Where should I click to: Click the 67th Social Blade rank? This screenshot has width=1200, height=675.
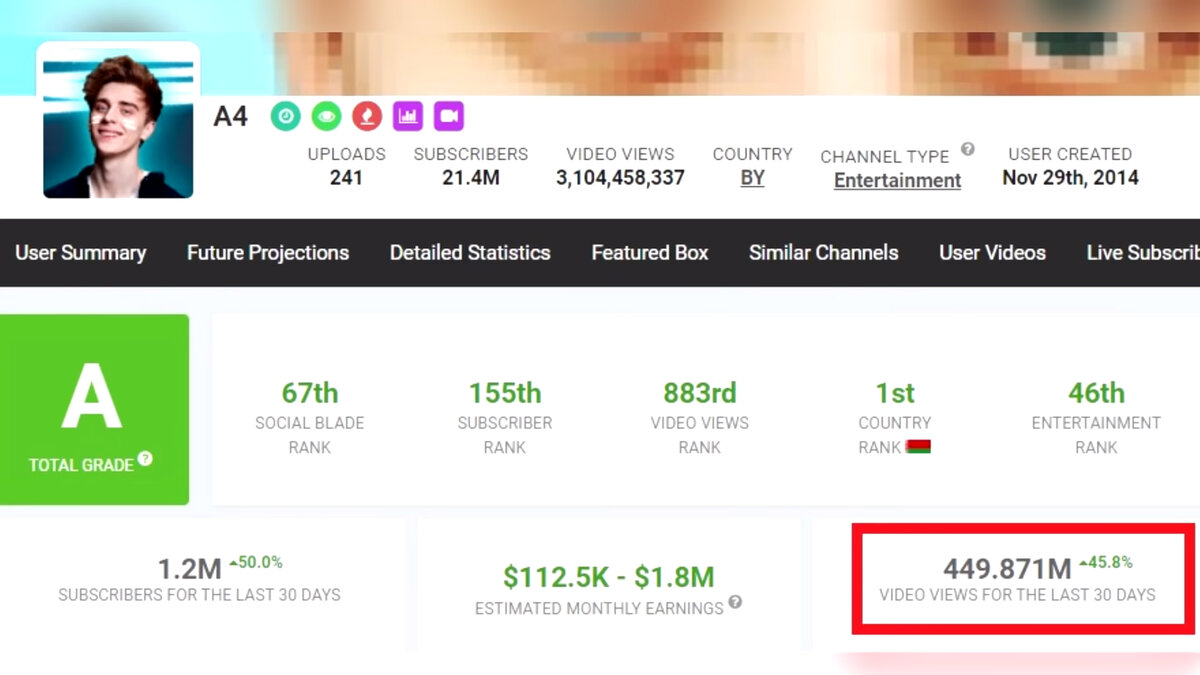click(x=310, y=393)
